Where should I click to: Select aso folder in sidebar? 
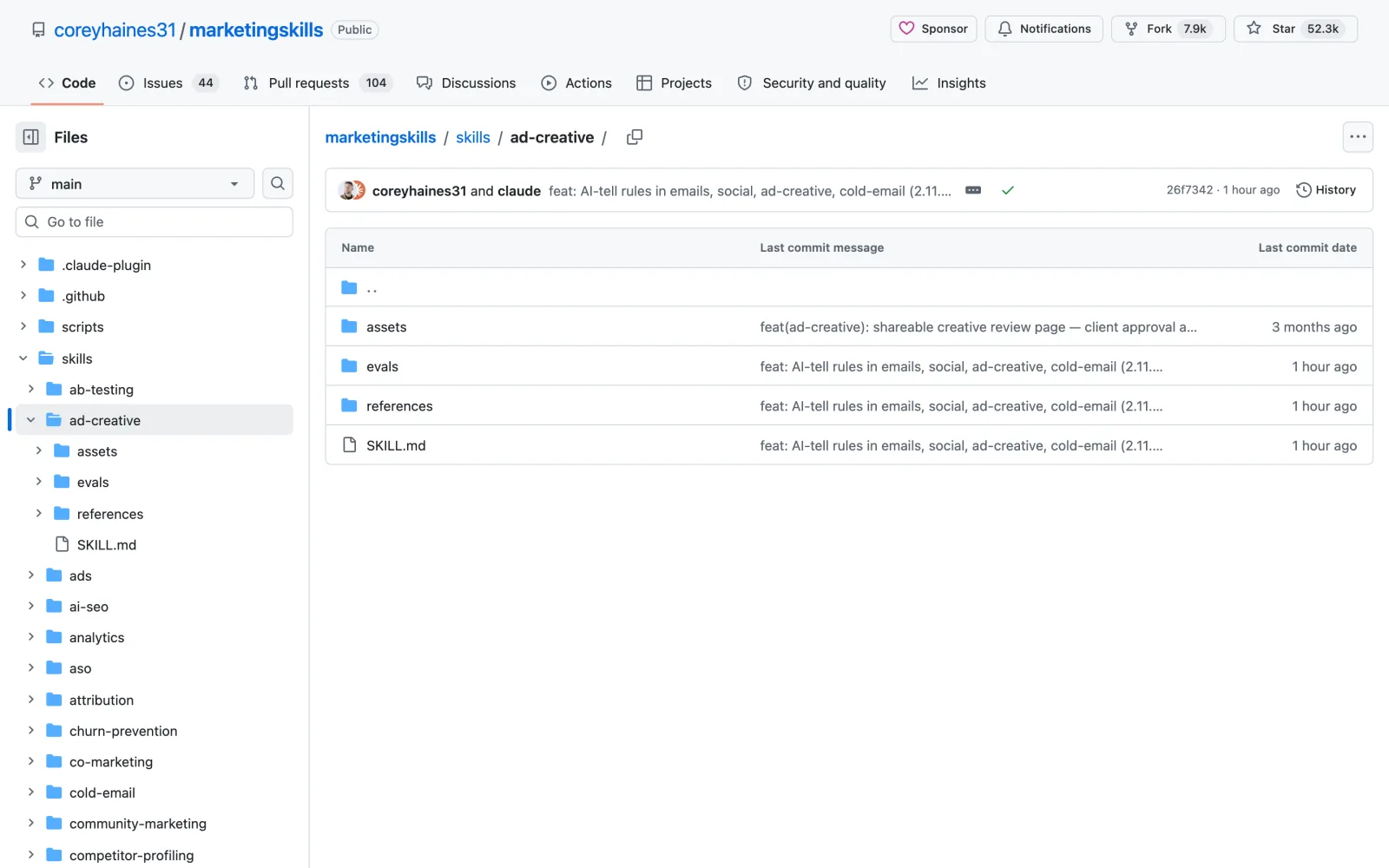pyautogui.click(x=80, y=668)
